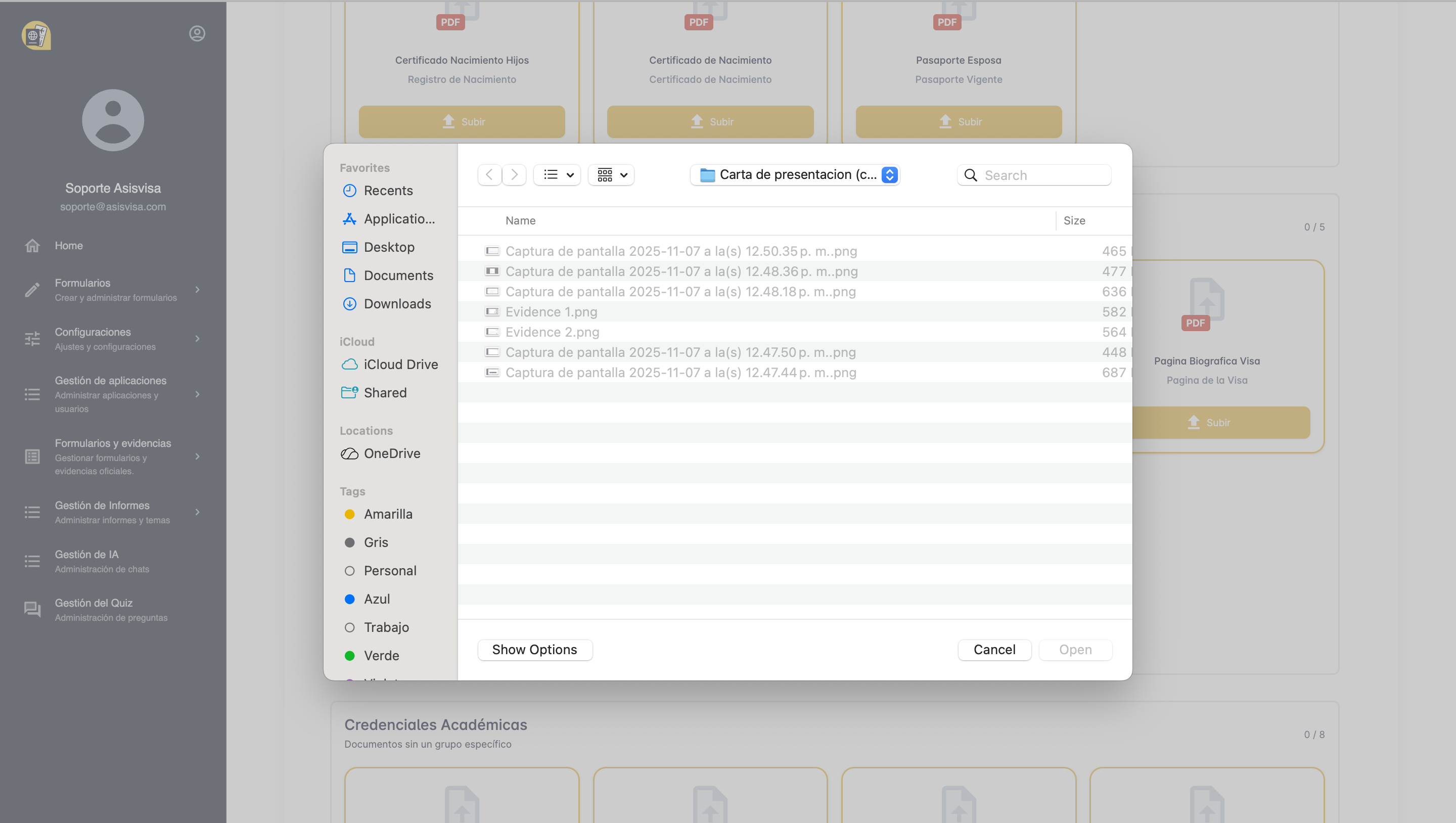Select the Evidence 1.png file
This screenshot has height=823, width=1456.
[551, 311]
